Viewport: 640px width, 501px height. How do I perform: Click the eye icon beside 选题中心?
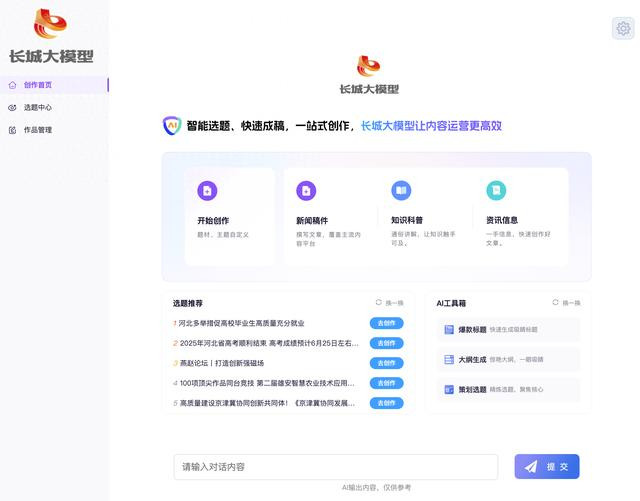pos(12,107)
